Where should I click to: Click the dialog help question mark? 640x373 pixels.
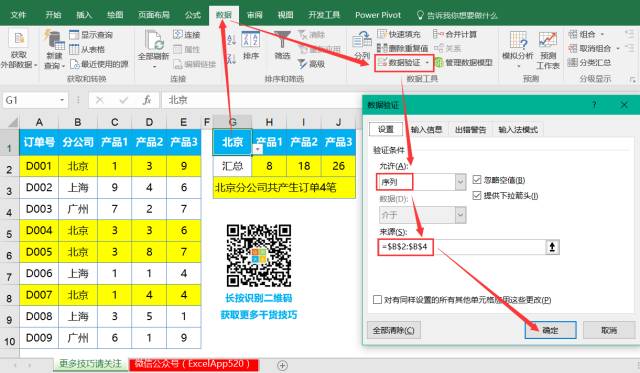(594, 105)
